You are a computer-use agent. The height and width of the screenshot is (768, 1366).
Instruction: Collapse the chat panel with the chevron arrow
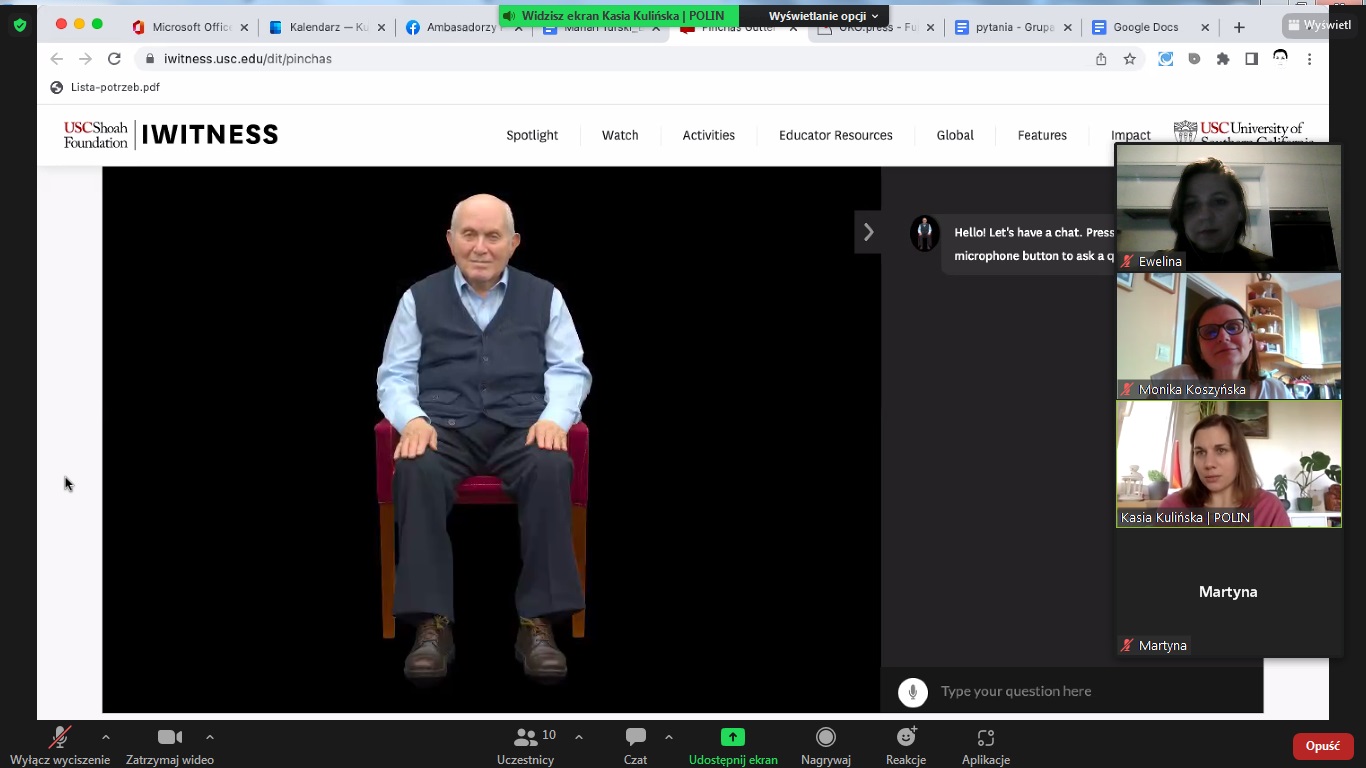tap(868, 232)
